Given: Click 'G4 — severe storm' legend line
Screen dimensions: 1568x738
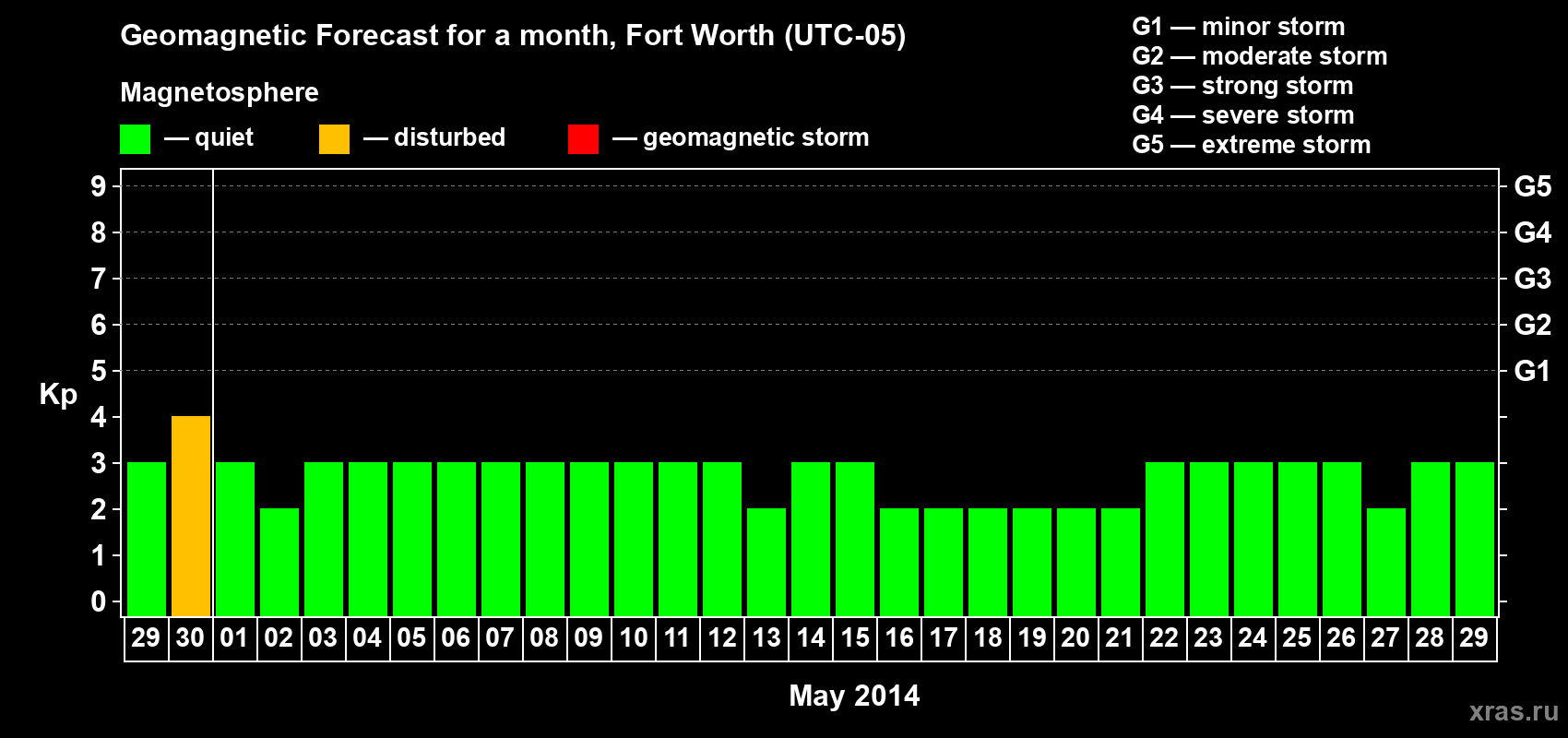Looking at the screenshot, I should pos(1243,115).
